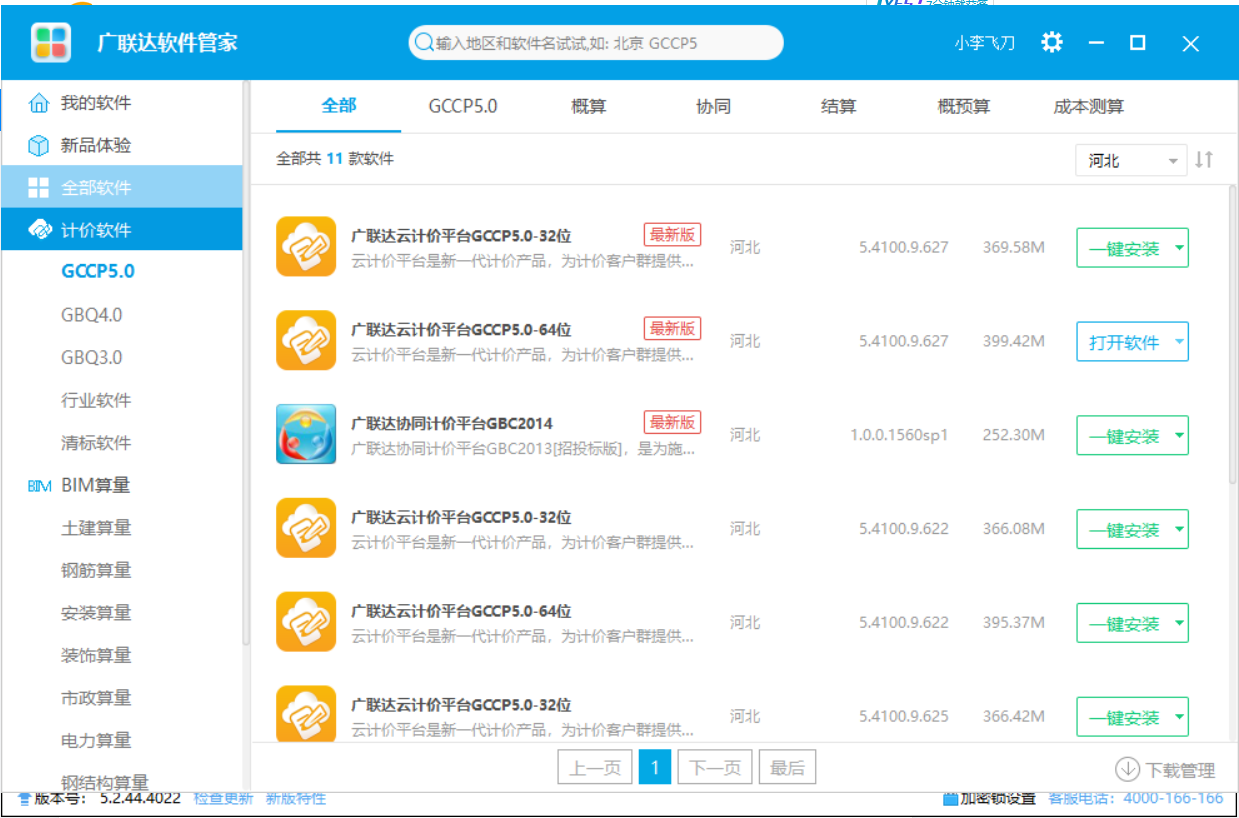The image size is (1239, 818).
Task: Click the 新品体验 cube icon
Action: click(38, 146)
